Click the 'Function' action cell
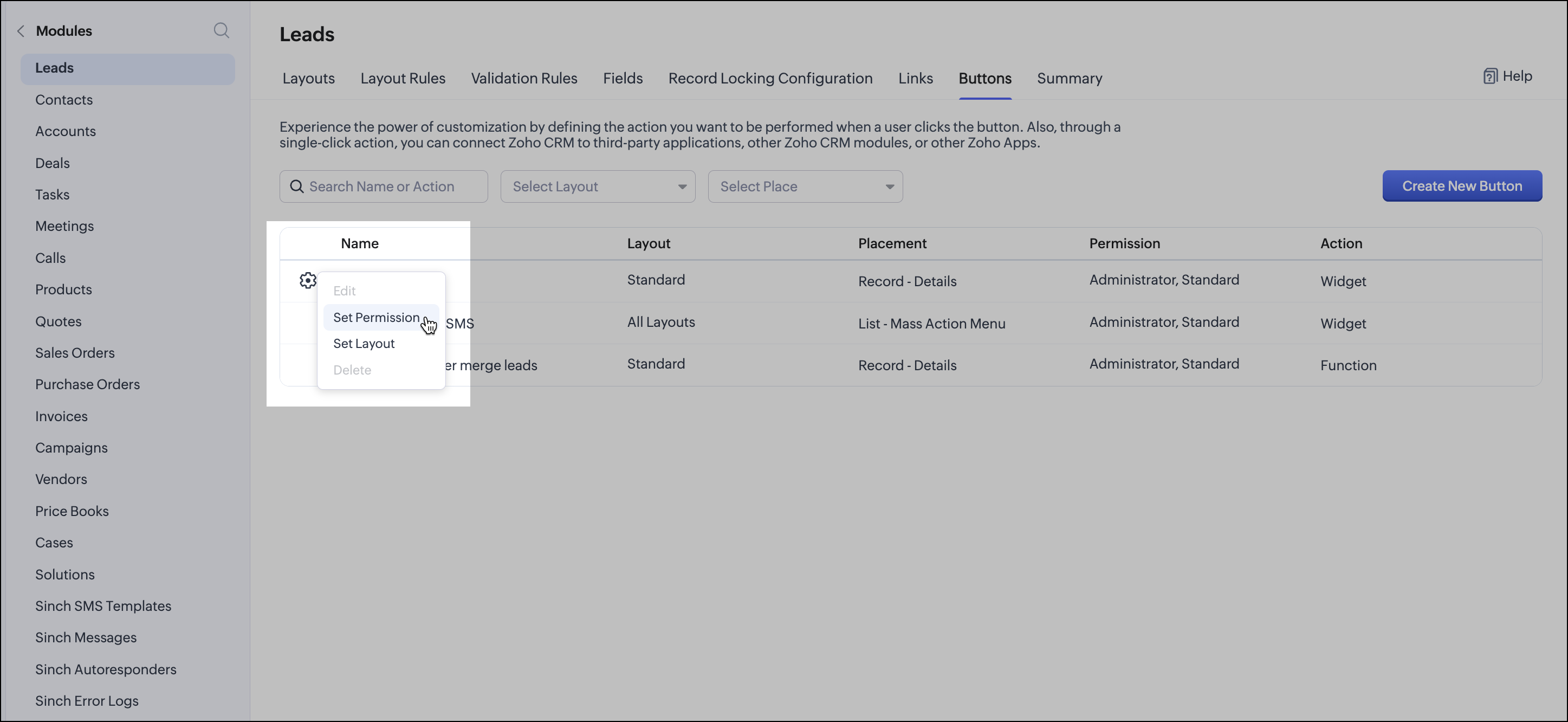The width and height of the screenshot is (1568, 722). [x=1348, y=365]
